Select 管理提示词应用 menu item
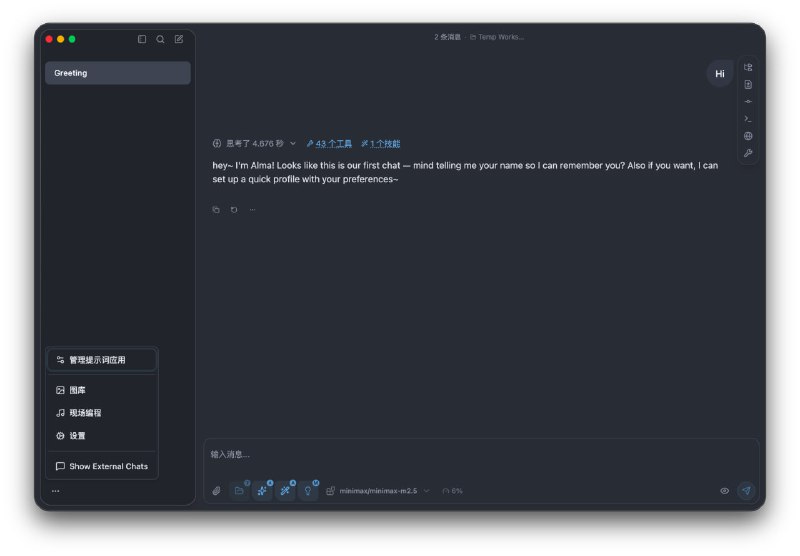The height and width of the screenshot is (556, 800). 102,360
